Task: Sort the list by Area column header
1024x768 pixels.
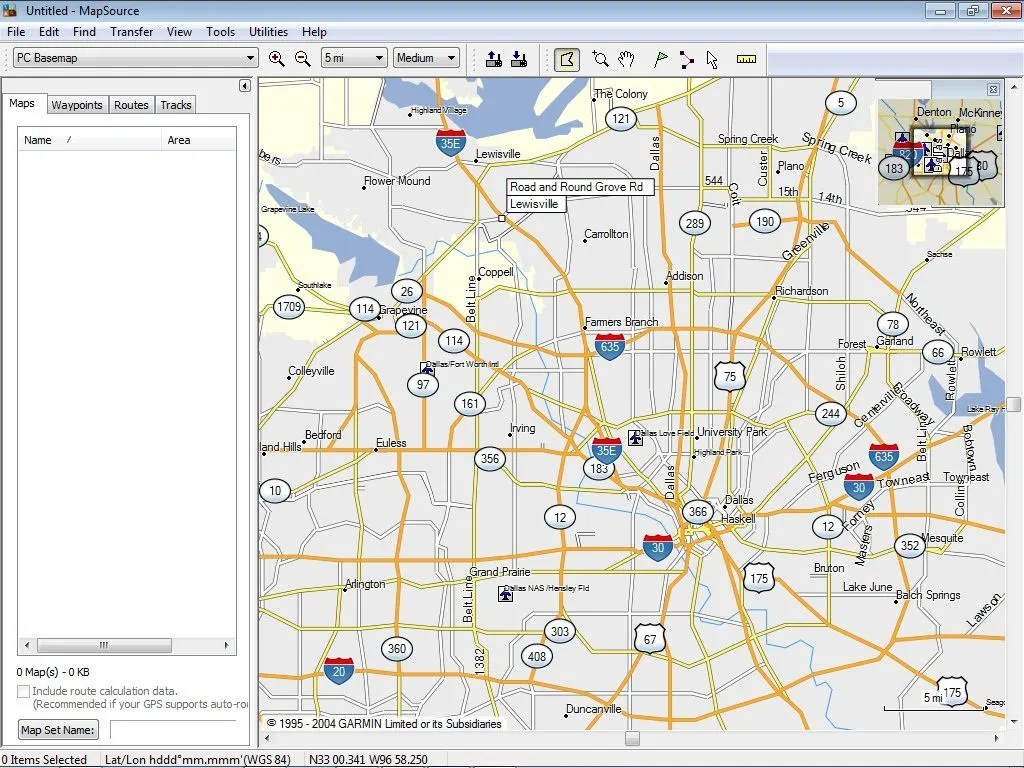Action: click(x=198, y=140)
